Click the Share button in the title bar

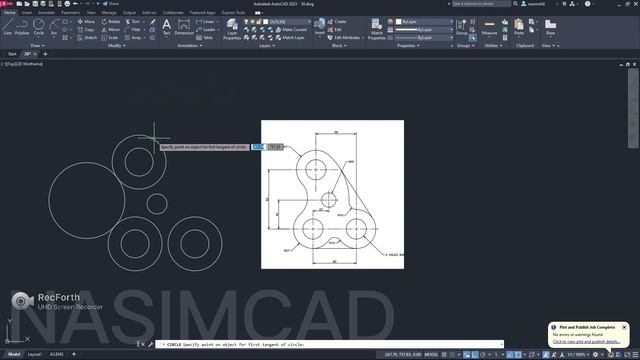110,4
